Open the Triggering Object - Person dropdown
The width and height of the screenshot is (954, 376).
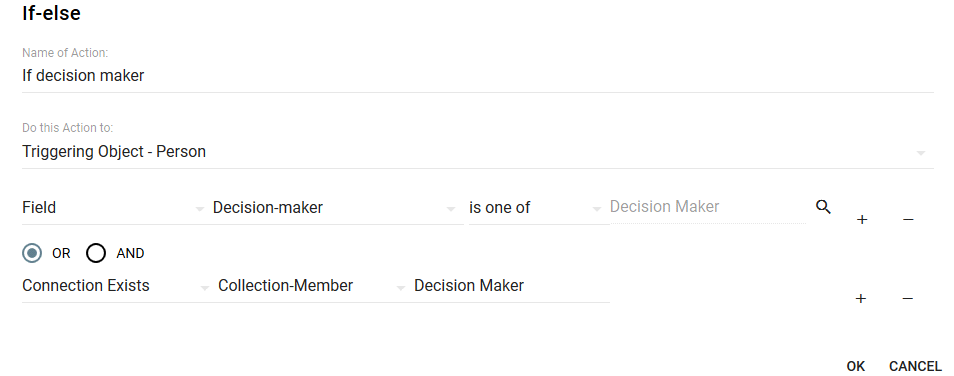pos(478,152)
